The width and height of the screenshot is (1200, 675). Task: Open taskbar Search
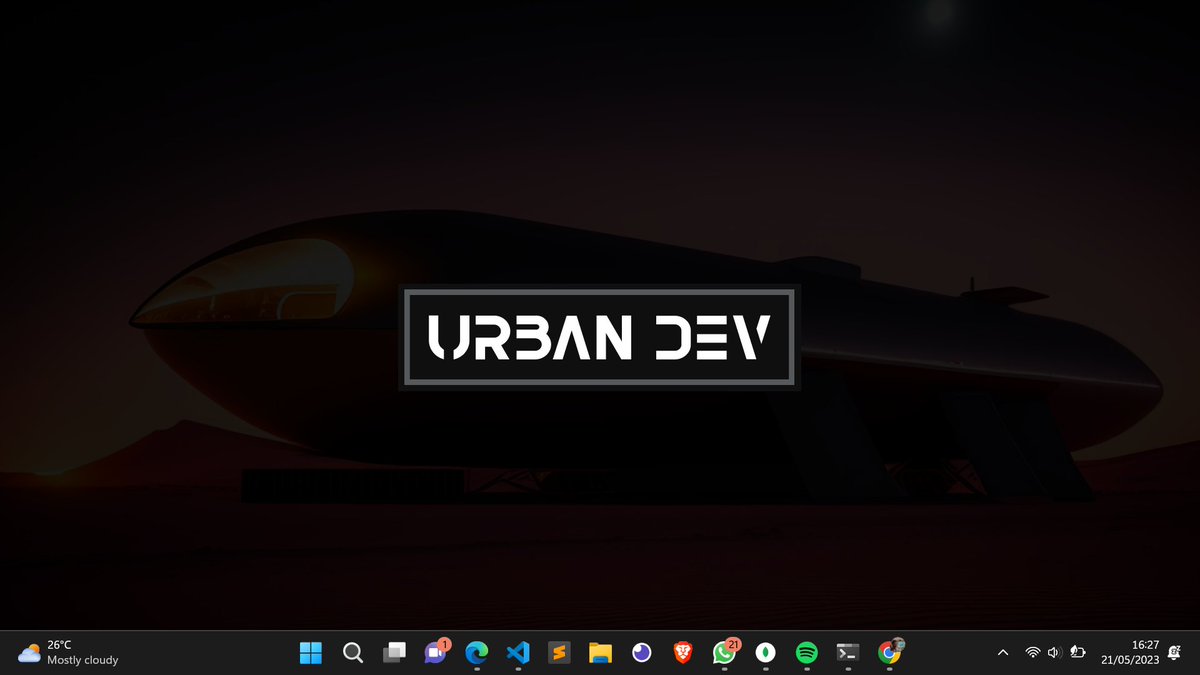tap(352, 653)
